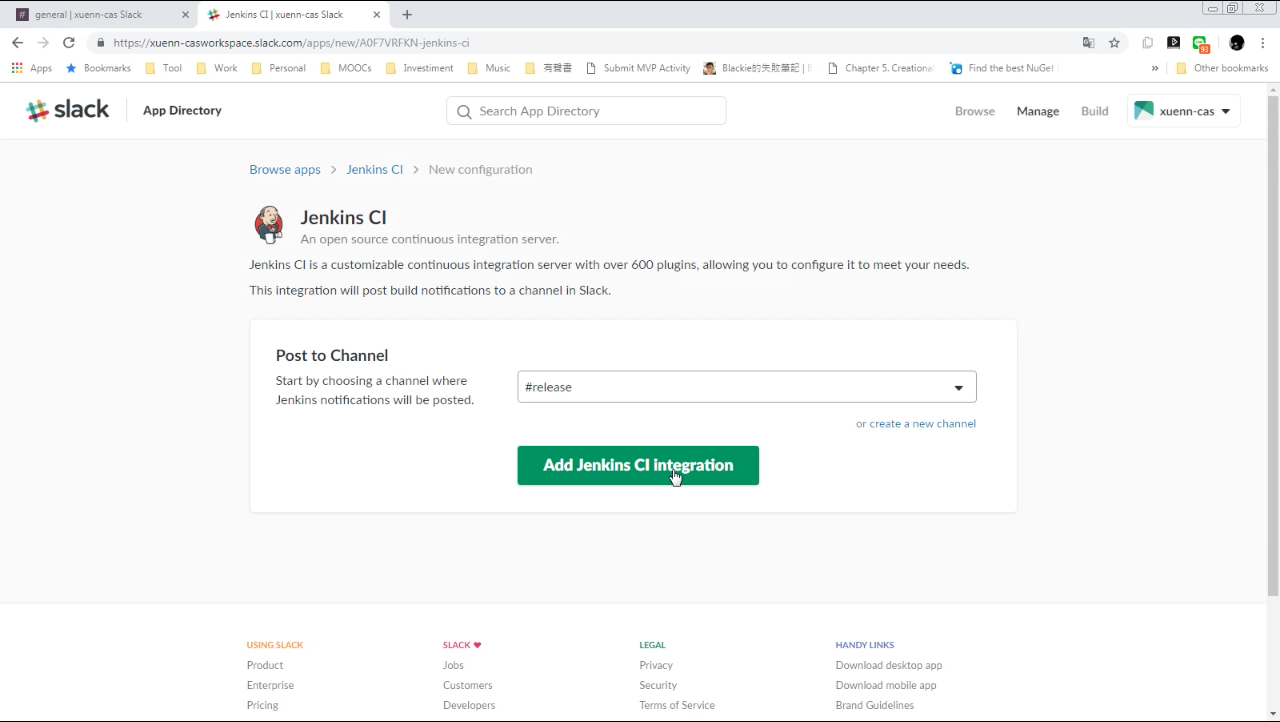The height and width of the screenshot is (722, 1280).
Task: Open a new browser tab
Action: 407,15
